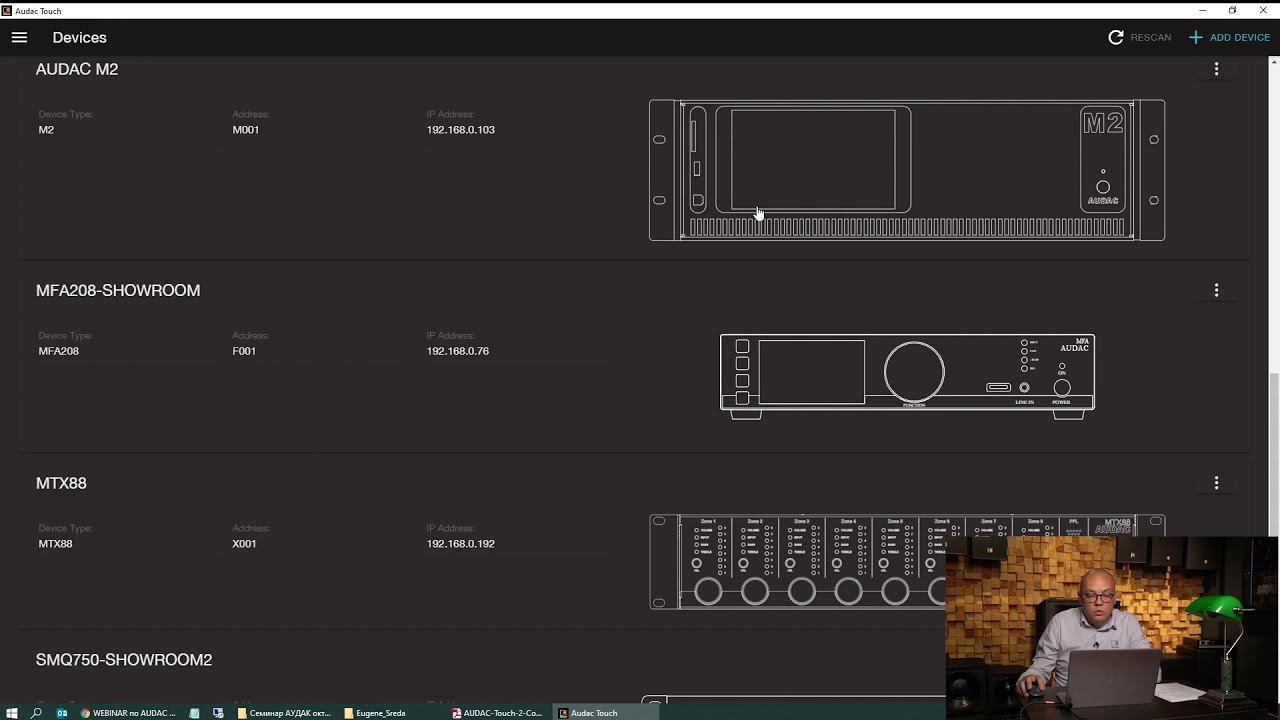Click the MFA208 amplifier illustration
Screen dimensions: 1280x720
907,376
